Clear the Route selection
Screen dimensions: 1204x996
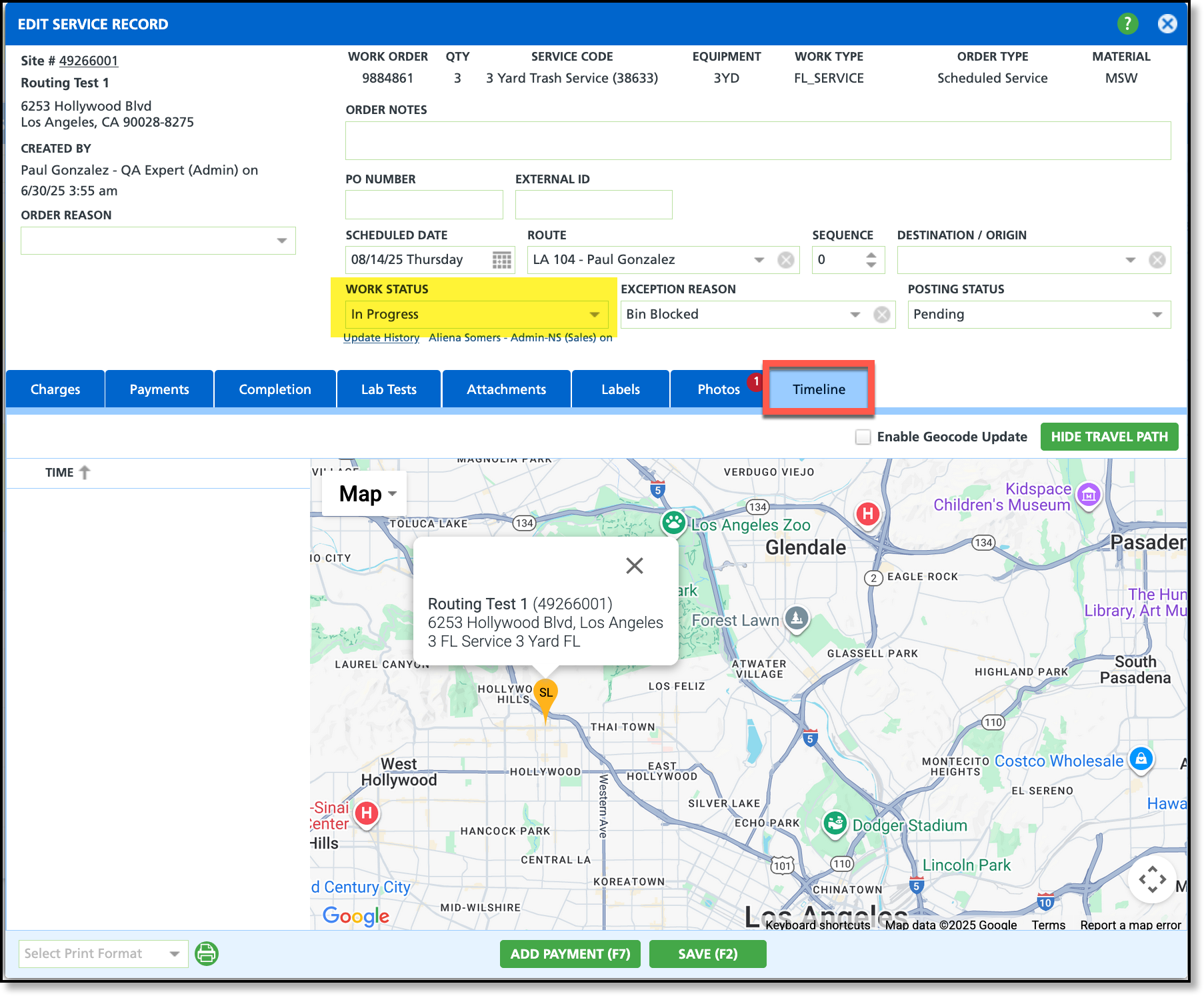[x=786, y=260]
